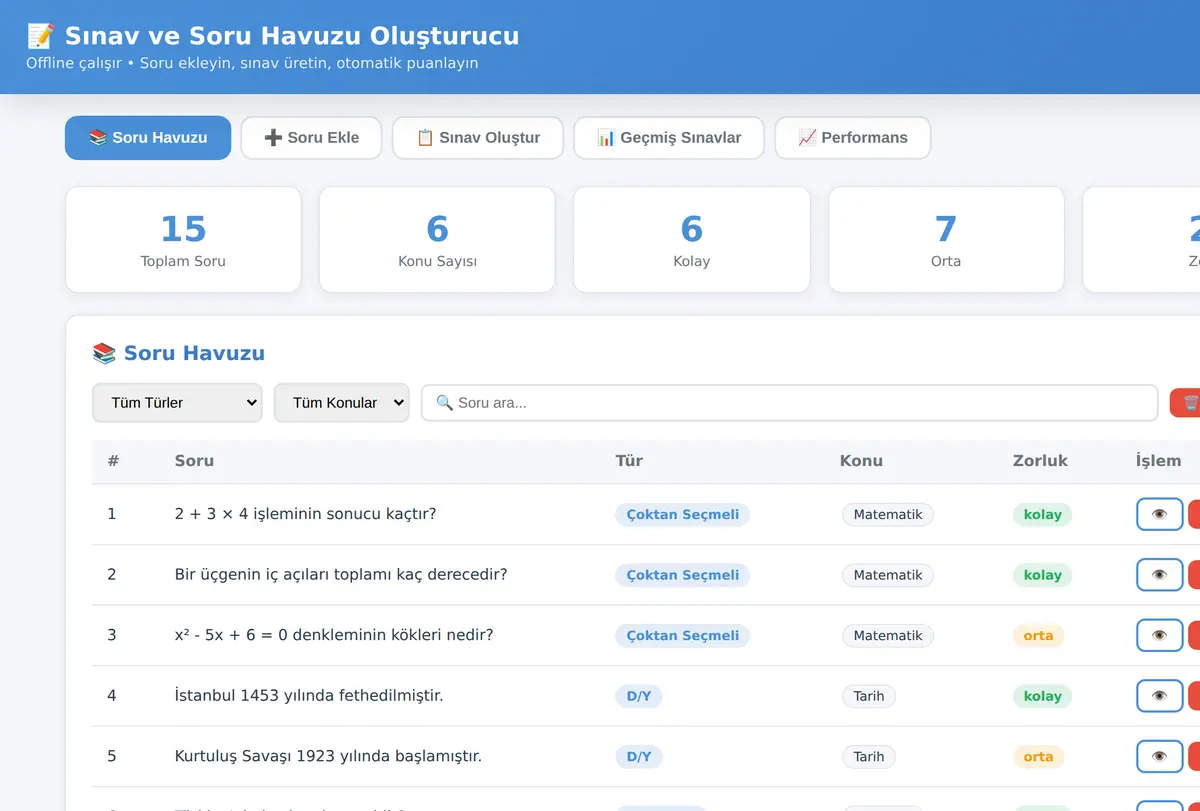Click Matematik tag in row 2
This screenshot has width=1200, height=811.
tap(888, 575)
